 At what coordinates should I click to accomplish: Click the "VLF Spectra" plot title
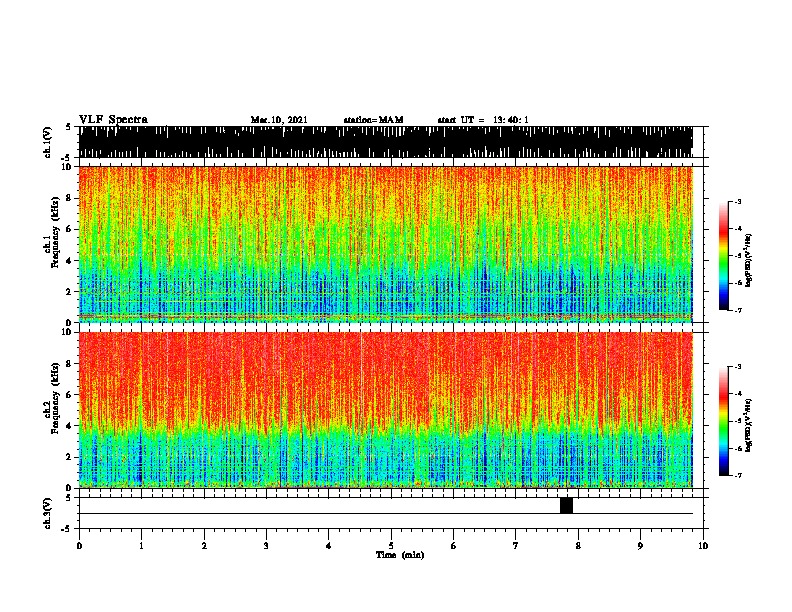(x=113, y=120)
